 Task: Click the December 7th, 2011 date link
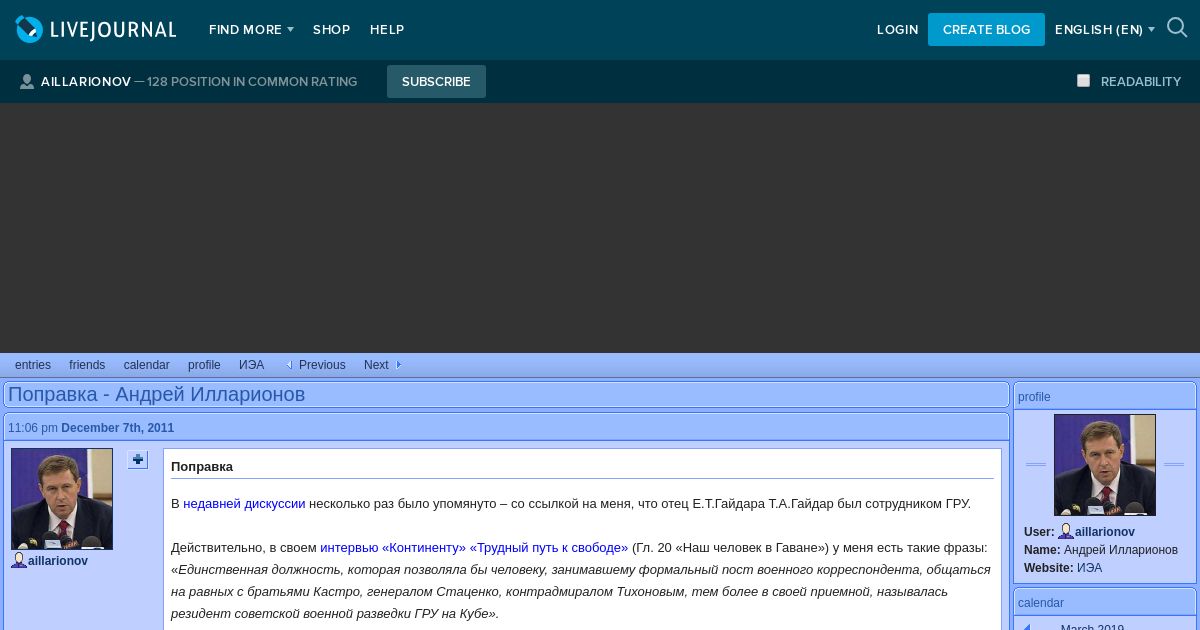tap(117, 428)
